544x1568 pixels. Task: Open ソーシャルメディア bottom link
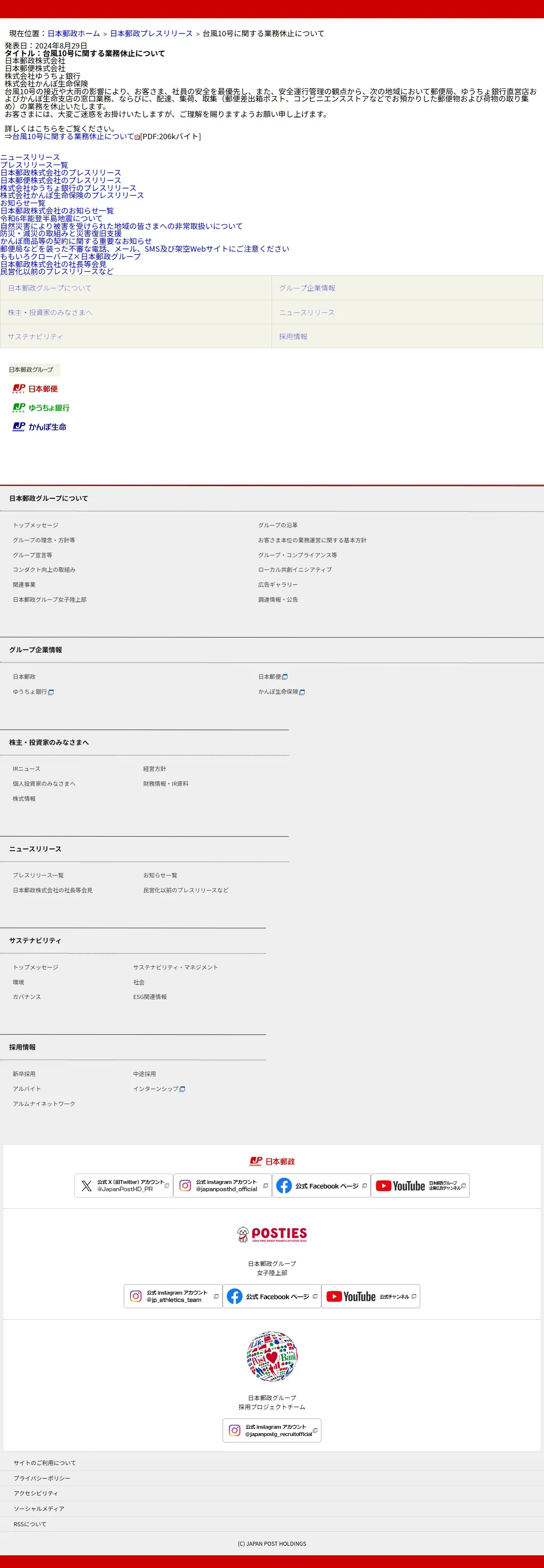[39, 1508]
